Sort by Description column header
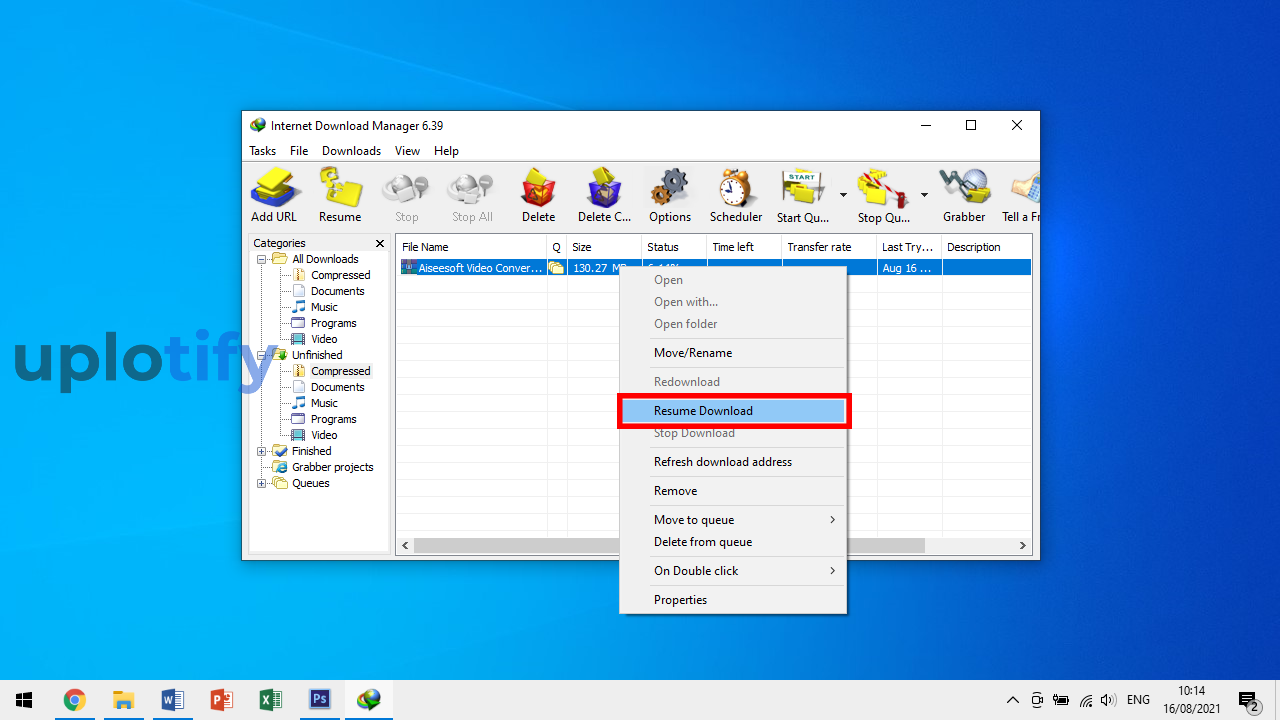 (x=986, y=247)
